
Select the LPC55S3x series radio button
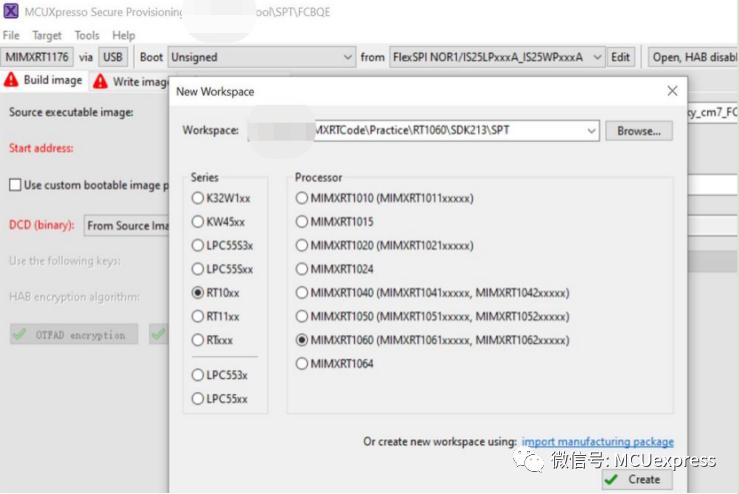197,245
